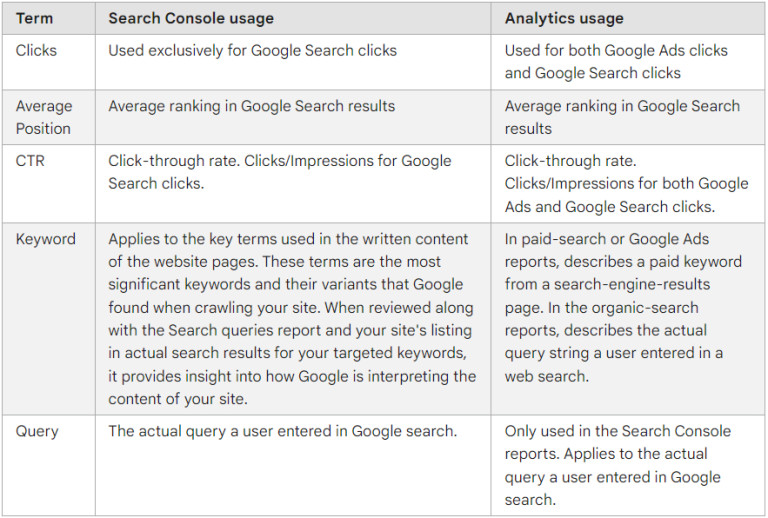The width and height of the screenshot is (768, 518).
Task: Select the 'CTR' term cell
Action: tap(30, 161)
